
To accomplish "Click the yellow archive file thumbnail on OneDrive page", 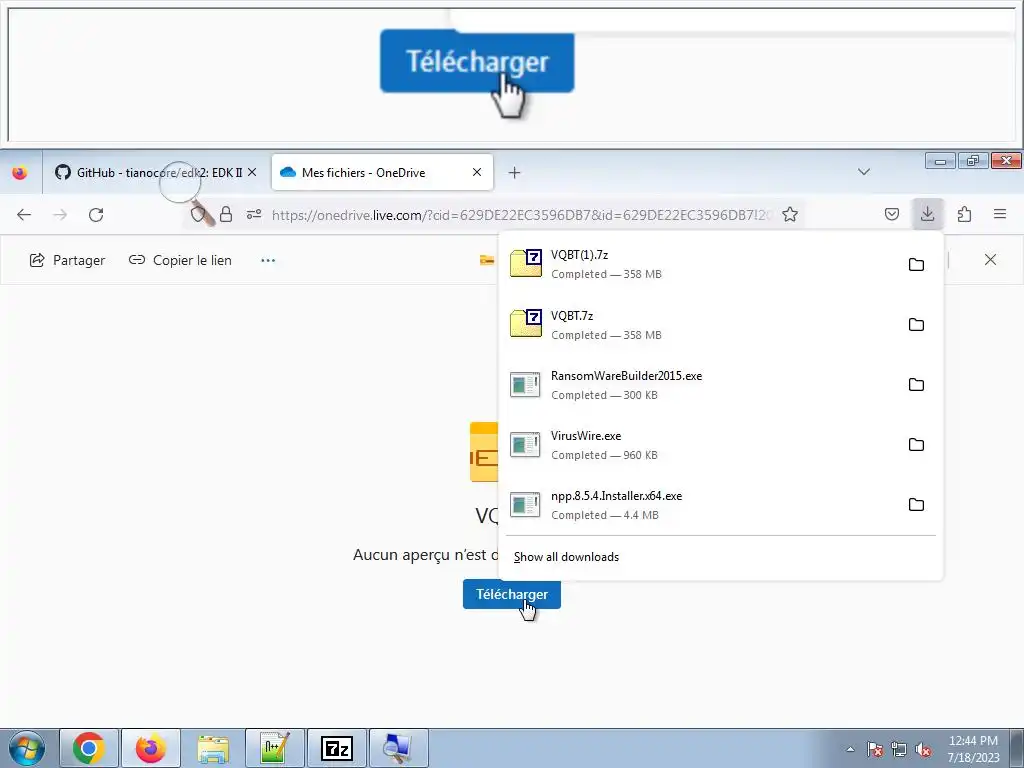I will point(484,452).
